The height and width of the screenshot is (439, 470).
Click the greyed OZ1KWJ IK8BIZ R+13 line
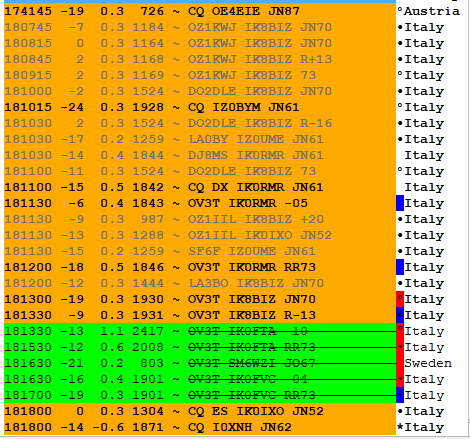click(x=200, y=59)
